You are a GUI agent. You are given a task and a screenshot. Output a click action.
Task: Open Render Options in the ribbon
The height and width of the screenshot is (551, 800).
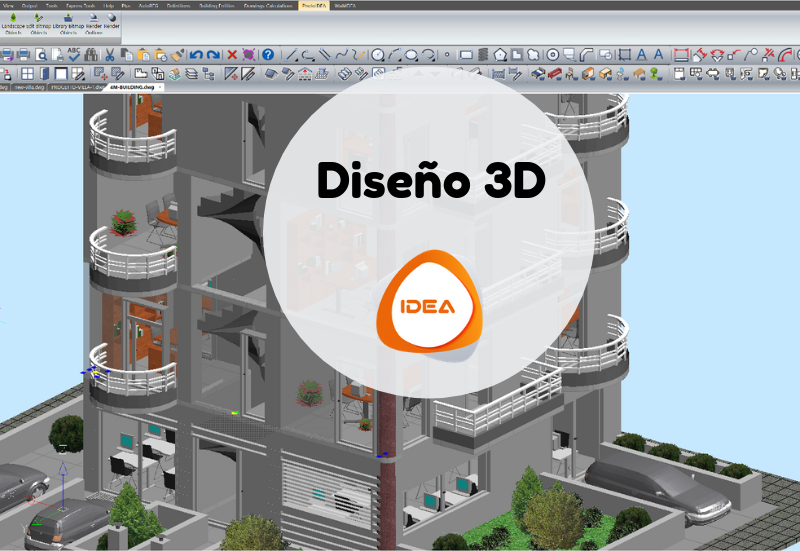point(93,23)
